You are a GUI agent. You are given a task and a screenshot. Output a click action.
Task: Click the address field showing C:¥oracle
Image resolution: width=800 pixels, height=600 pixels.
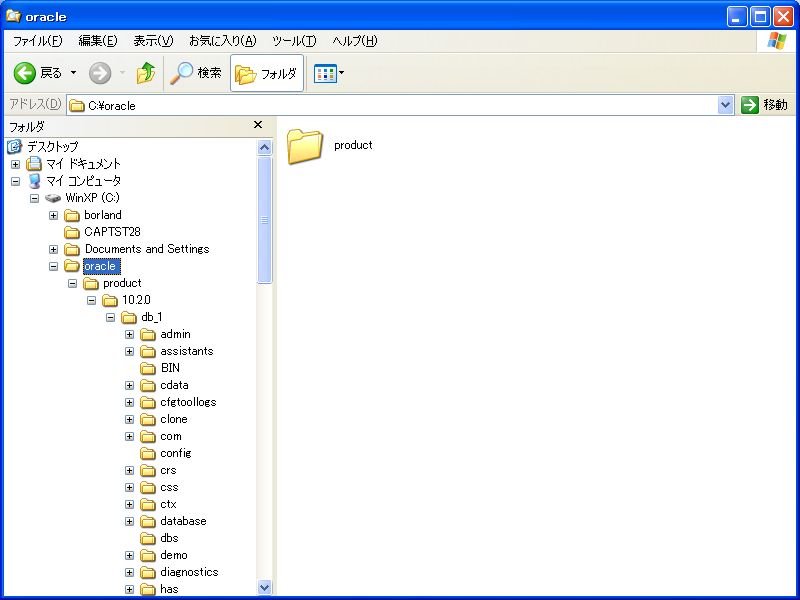pyautogui.click(x=400, y=105)
